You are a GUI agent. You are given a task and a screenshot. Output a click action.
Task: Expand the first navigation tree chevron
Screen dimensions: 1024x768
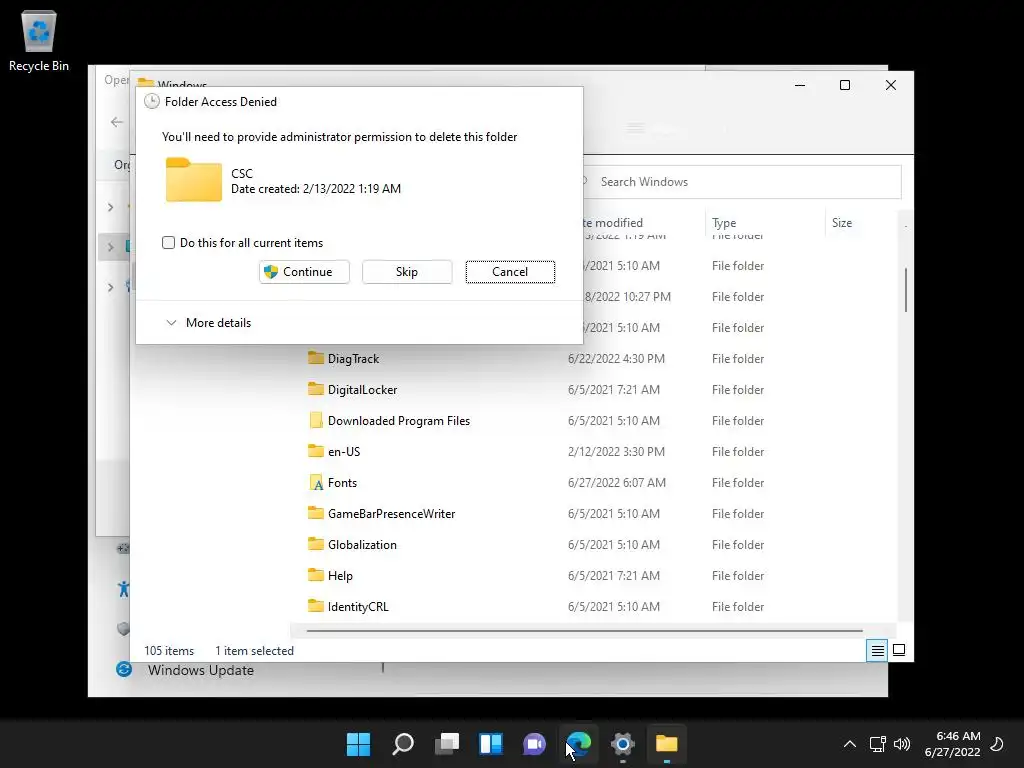(x=110, y=207)
